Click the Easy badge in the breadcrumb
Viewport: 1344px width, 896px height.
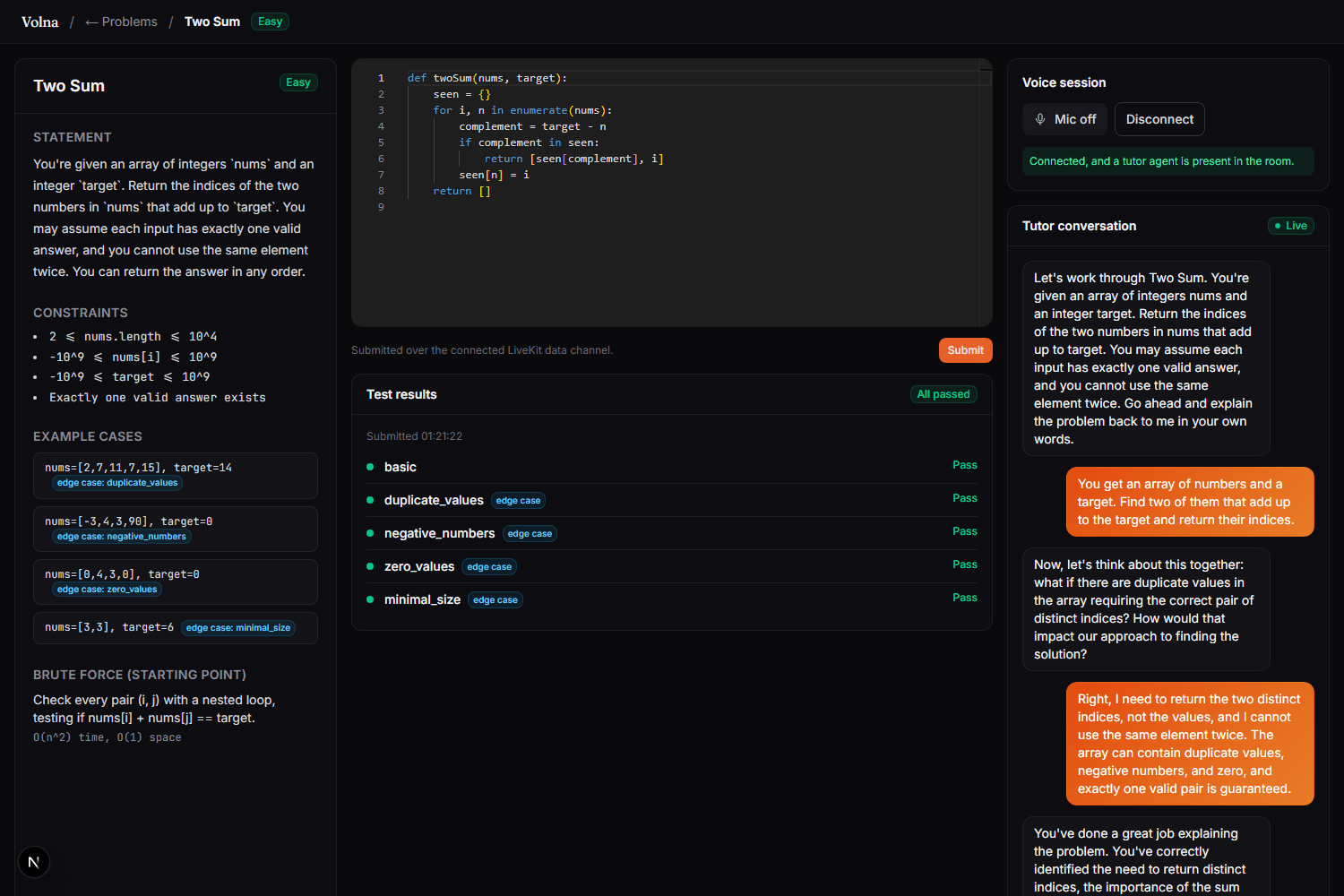tap(270, 22)
